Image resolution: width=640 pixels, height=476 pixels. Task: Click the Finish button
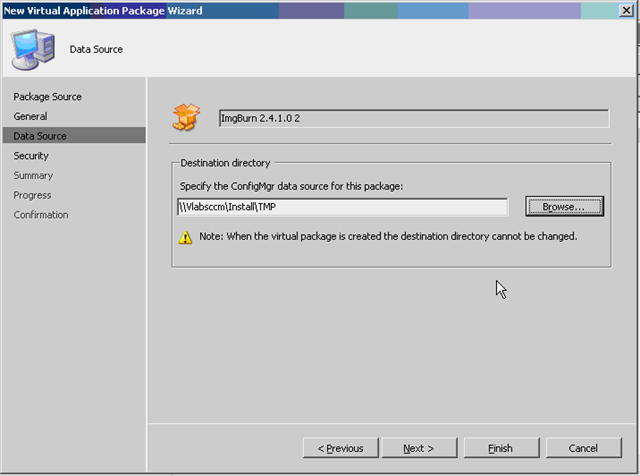tap(501, 448)
